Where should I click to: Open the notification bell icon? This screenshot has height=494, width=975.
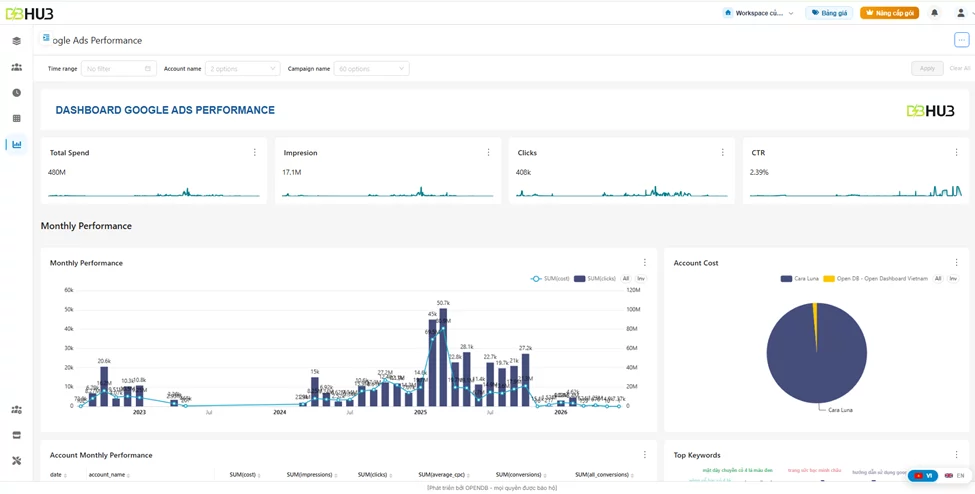coord(934,12)
